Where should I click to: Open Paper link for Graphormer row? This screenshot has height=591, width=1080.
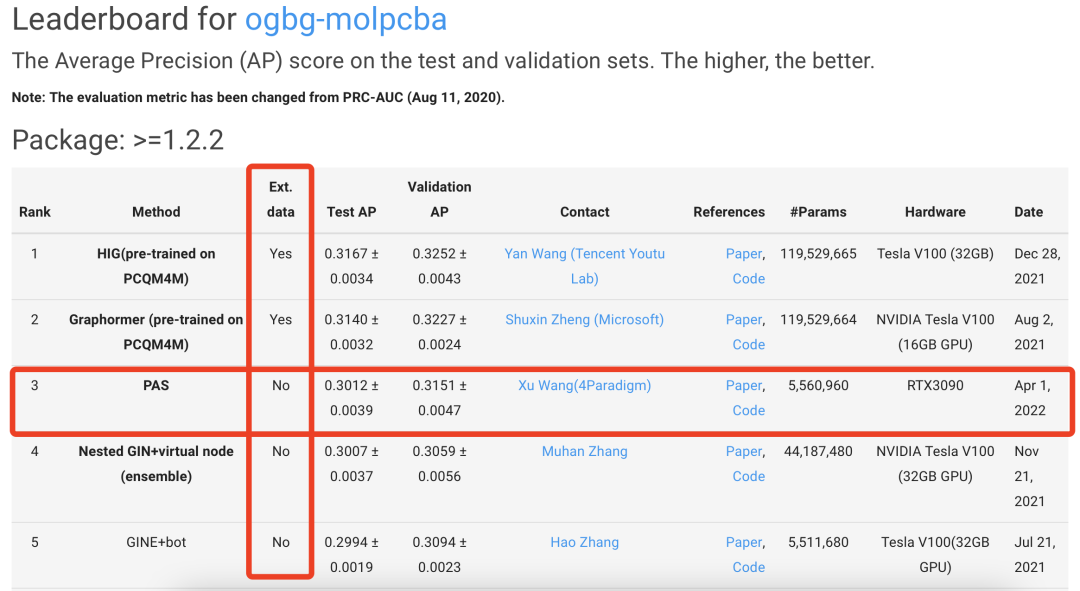pyautogui.click(x=743, y=320)
